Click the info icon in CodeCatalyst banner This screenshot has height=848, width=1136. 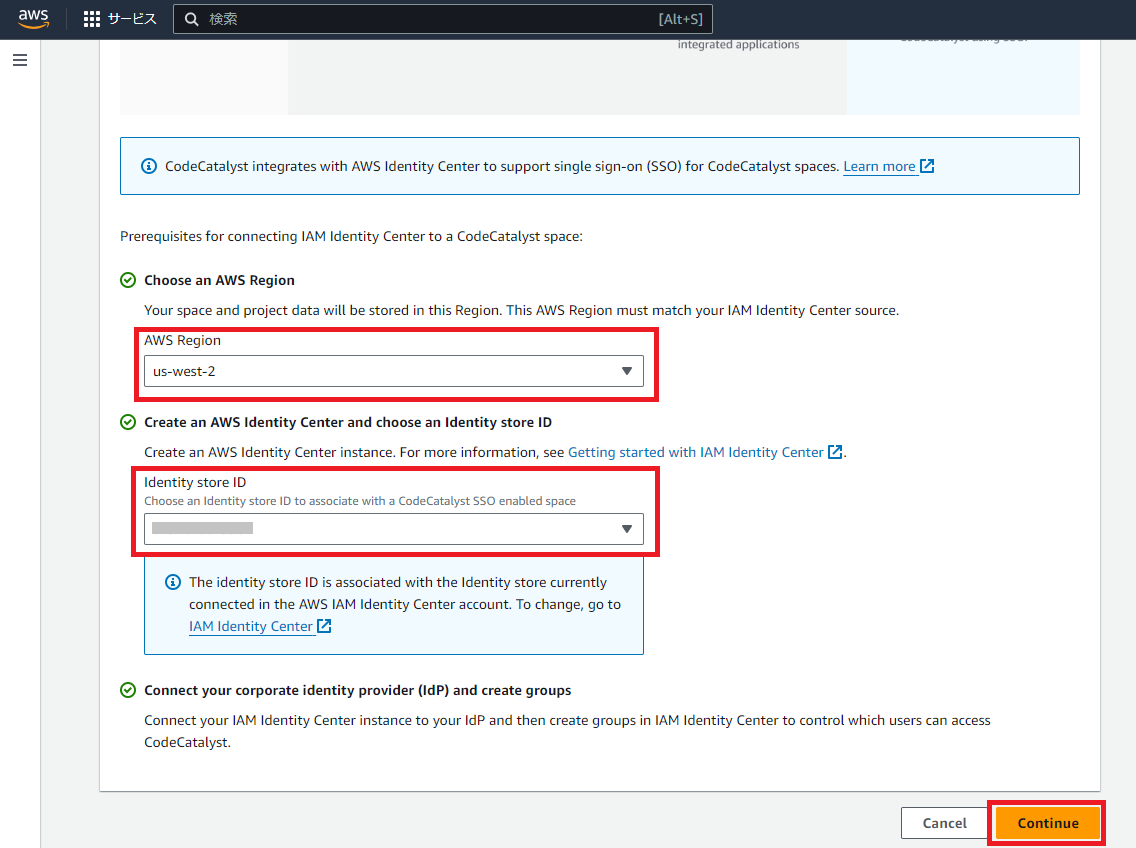pyautogui.click(x=149, y=166)
